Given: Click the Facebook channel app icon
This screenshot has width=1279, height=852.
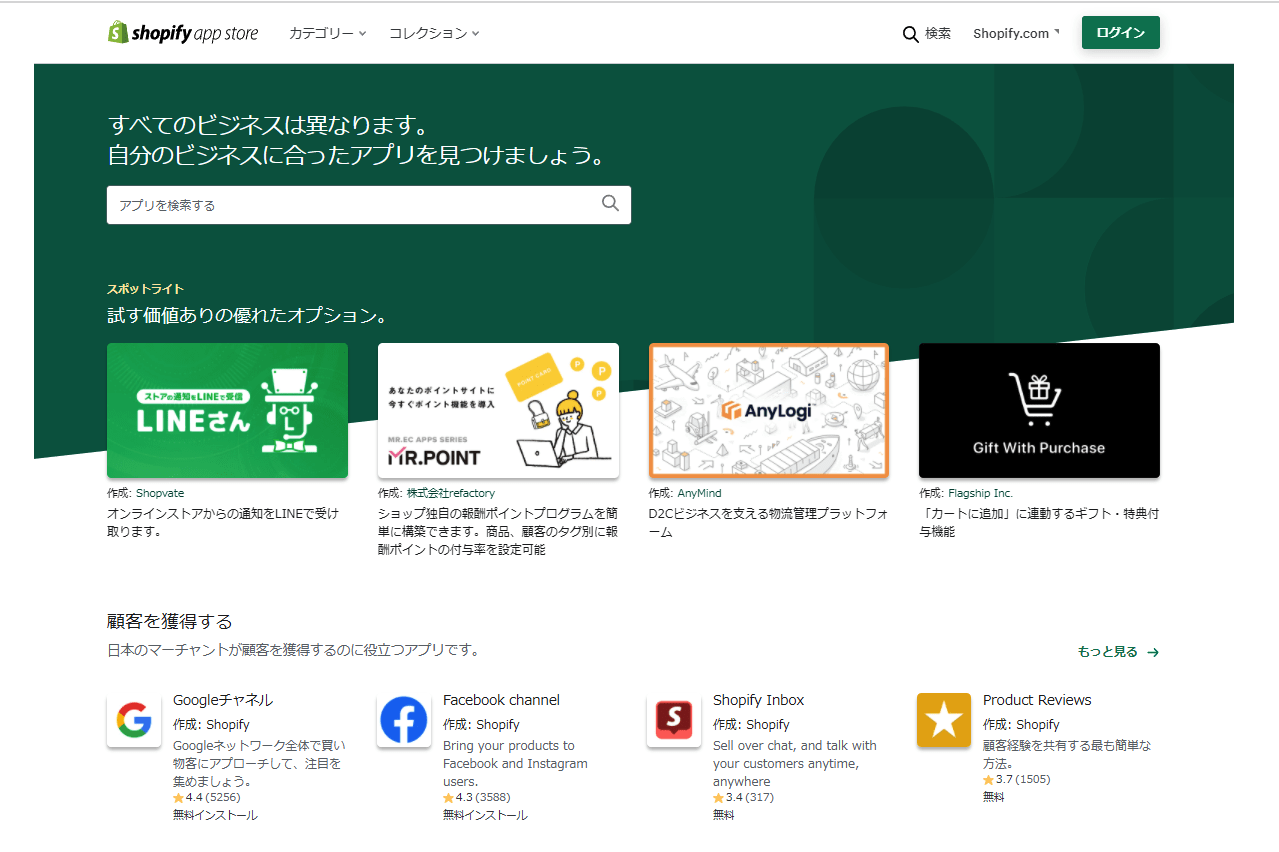Looking at the screenshot, I should point(404,720).
